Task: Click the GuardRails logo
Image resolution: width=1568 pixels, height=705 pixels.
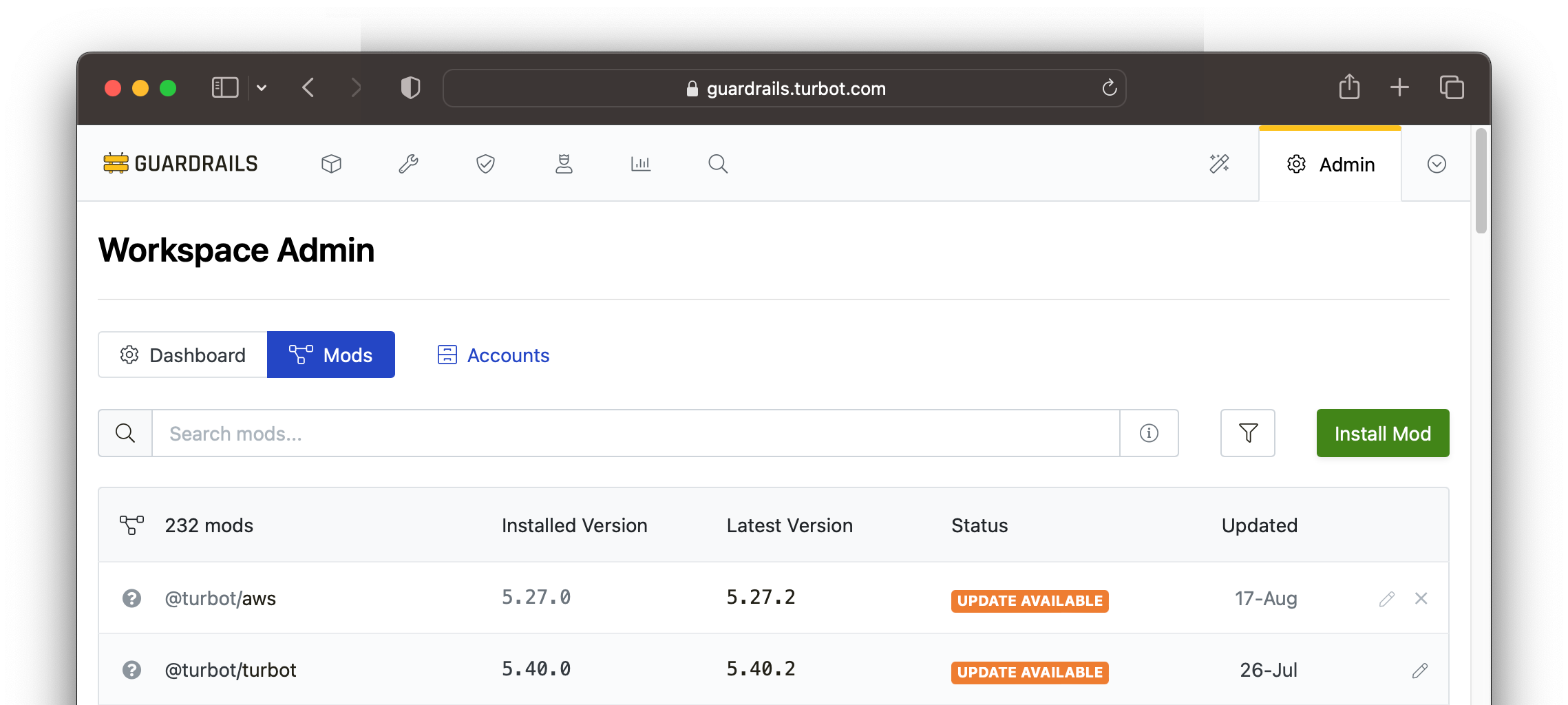Action: (x=180, y=163)
